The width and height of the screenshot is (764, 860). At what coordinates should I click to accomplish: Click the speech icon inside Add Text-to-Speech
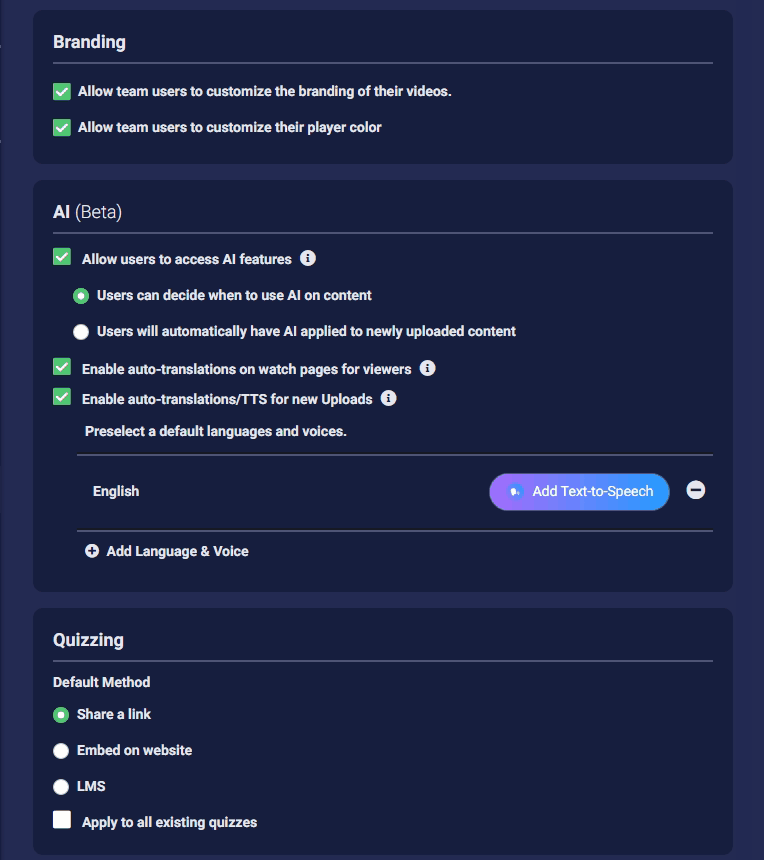[x=516, y=491]
